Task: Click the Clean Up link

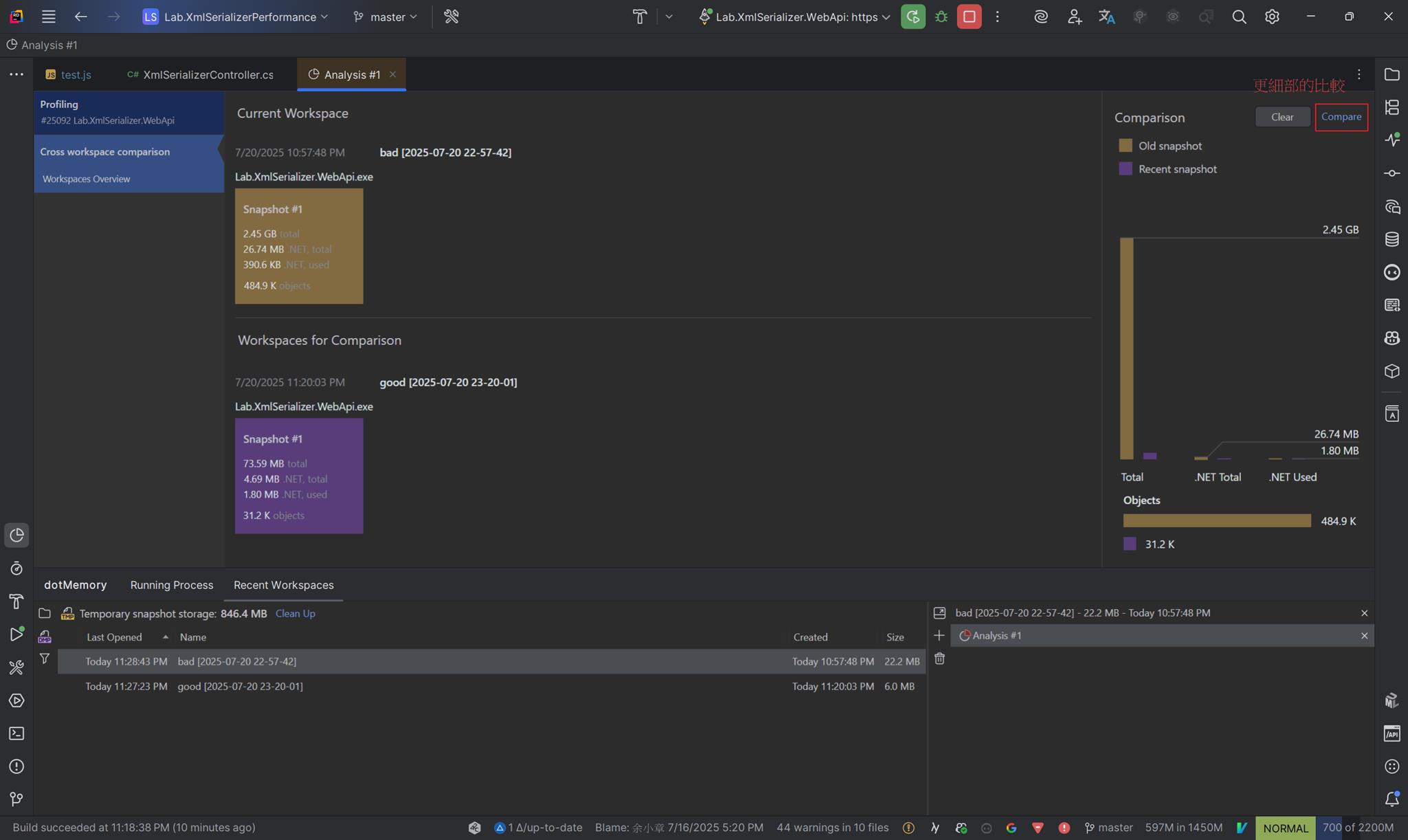Action: 296,614
